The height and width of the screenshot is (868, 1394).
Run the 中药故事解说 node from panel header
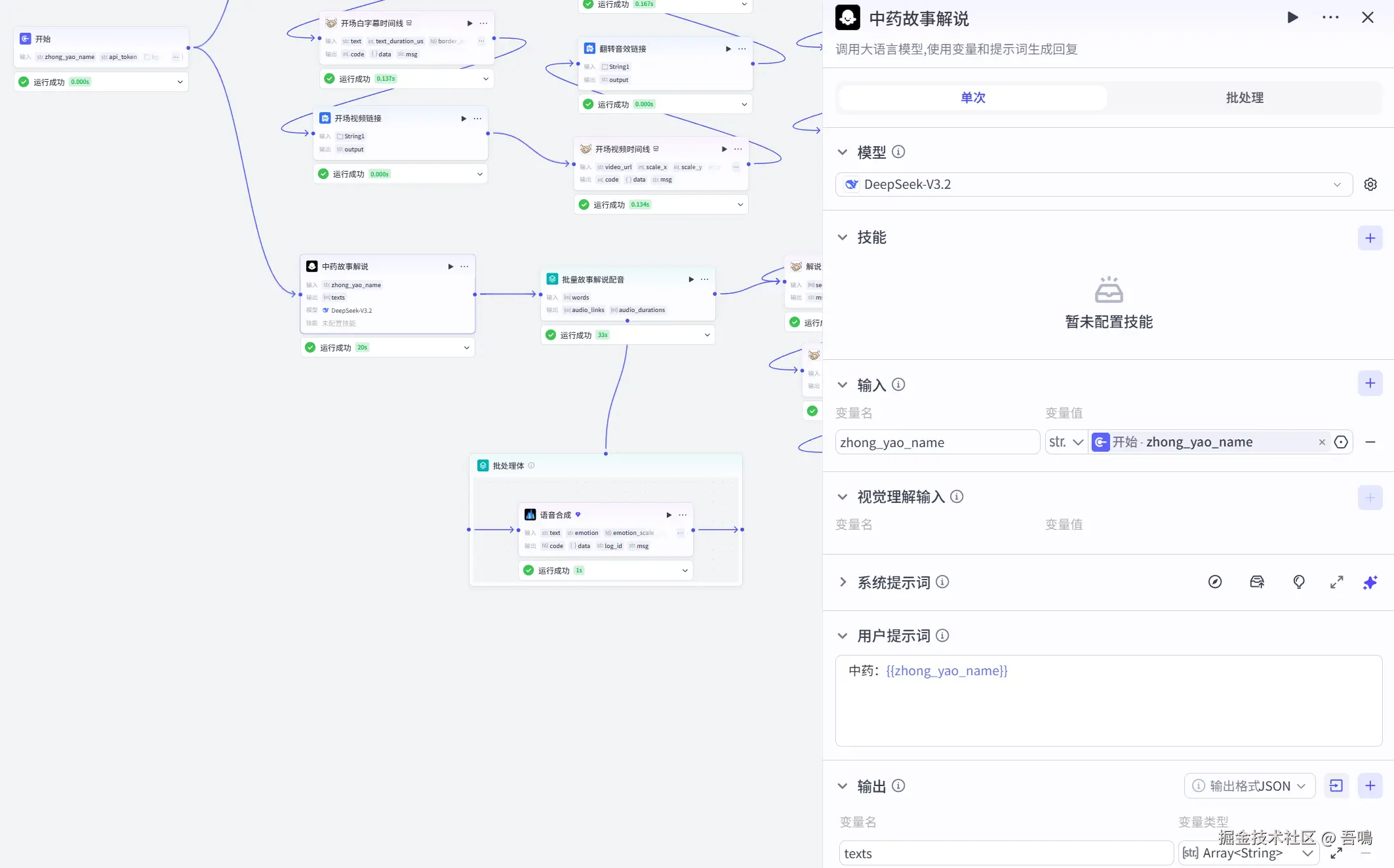pyautogui.click(x=1292, y=18)
